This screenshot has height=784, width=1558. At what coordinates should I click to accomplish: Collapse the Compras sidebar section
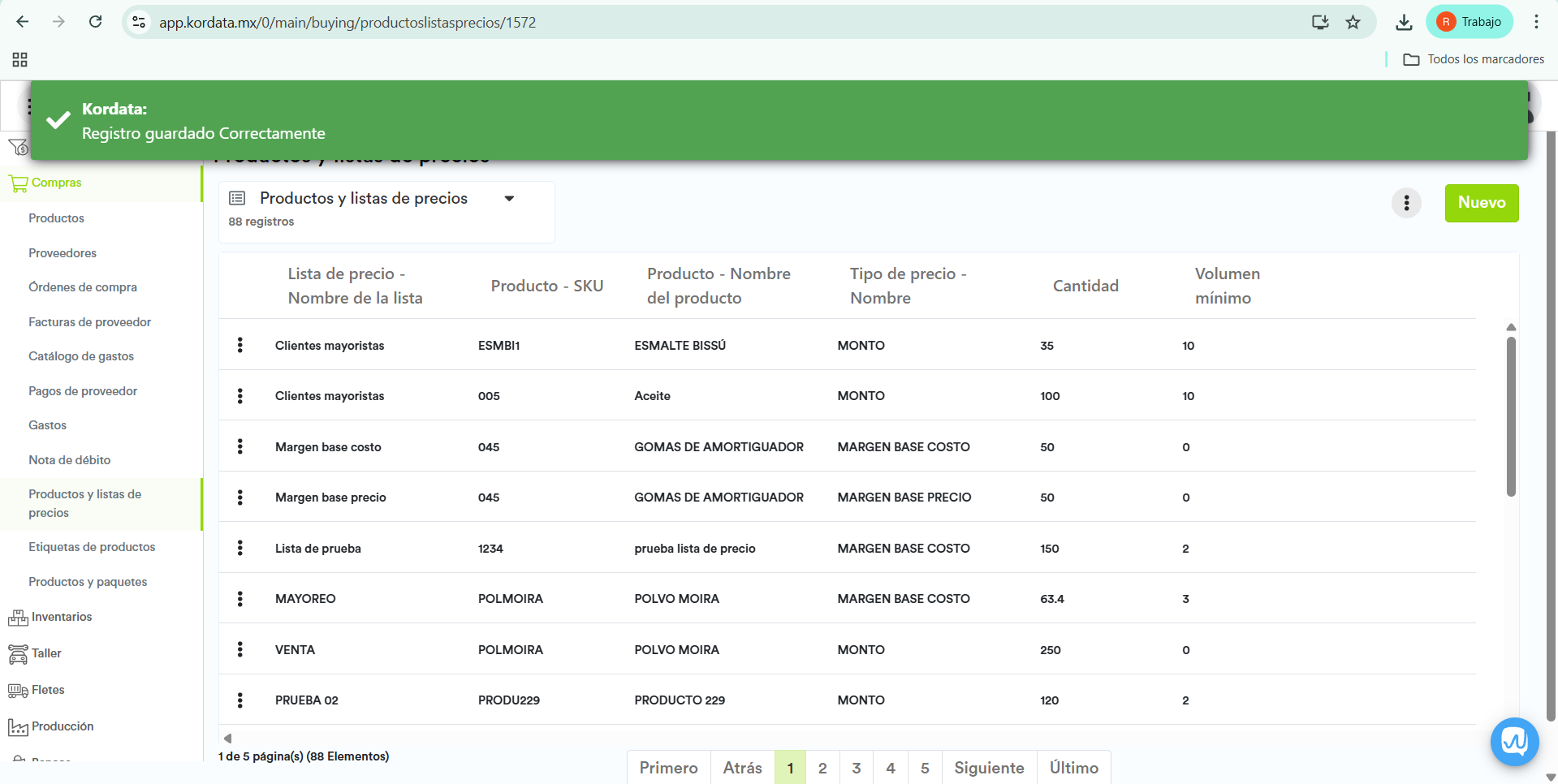click(x=56, y=183)
